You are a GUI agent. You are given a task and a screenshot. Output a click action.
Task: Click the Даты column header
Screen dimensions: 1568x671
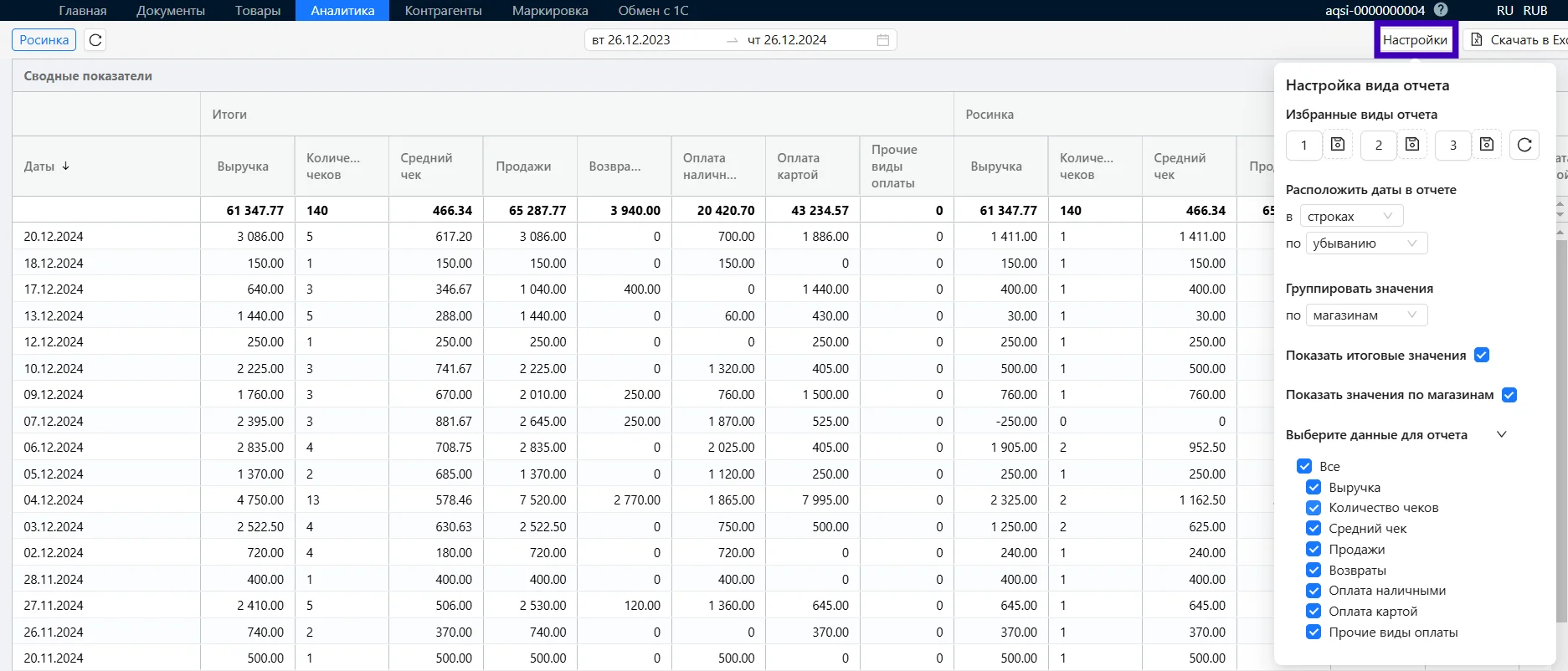106,166
